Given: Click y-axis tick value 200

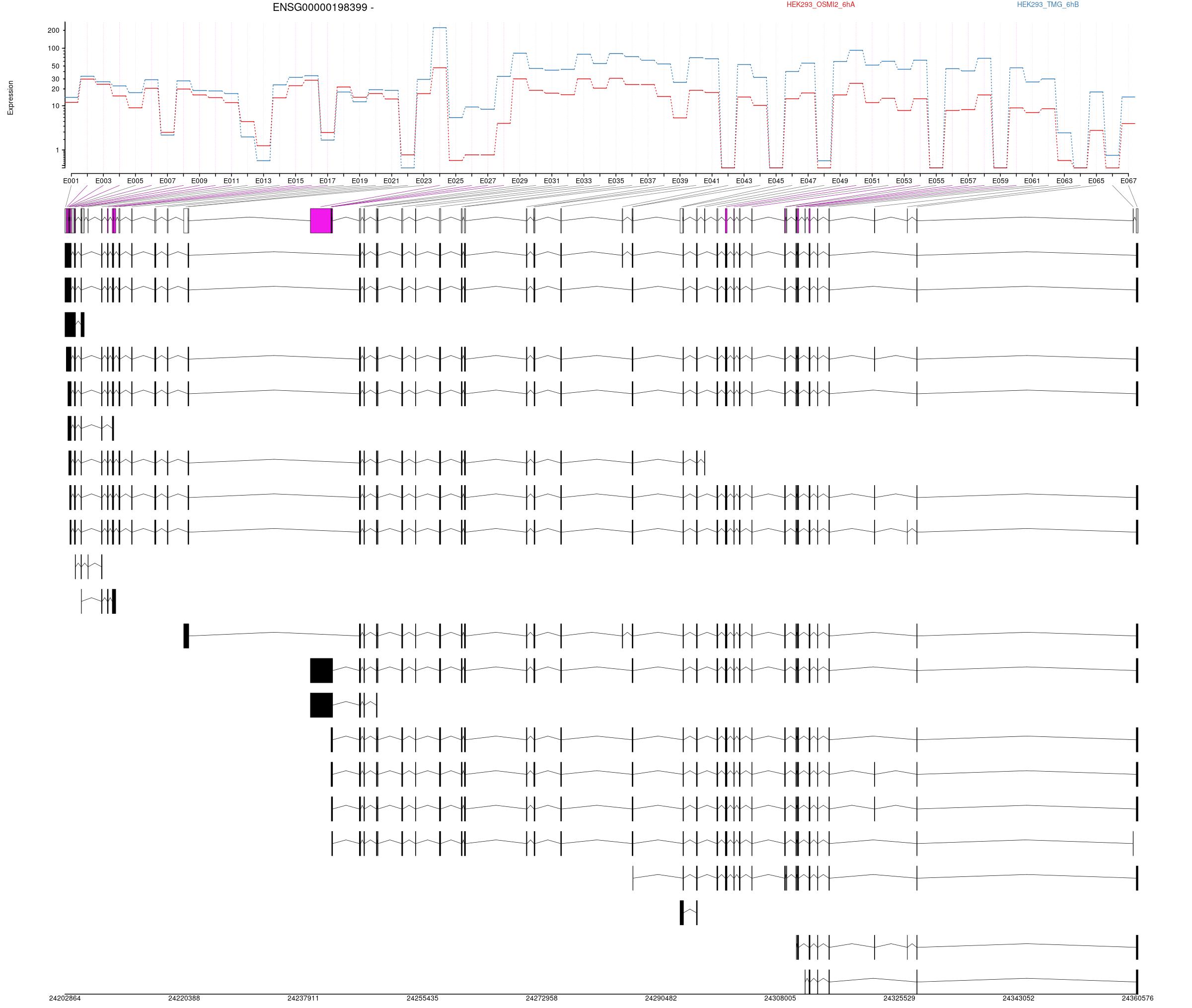Looking at the screenshot, I should click(53, 31).
